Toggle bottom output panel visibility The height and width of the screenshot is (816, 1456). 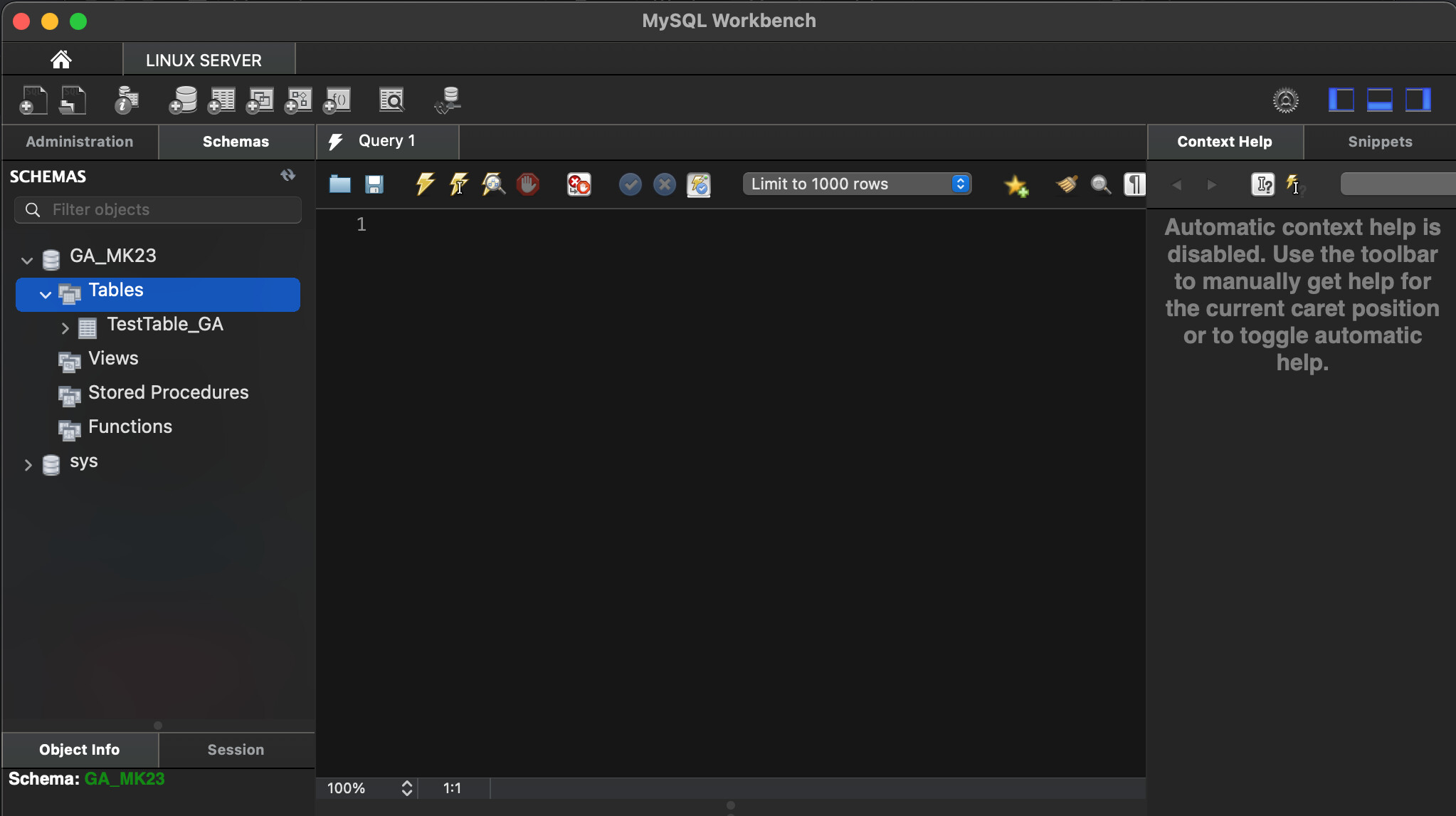point(1379,100)
